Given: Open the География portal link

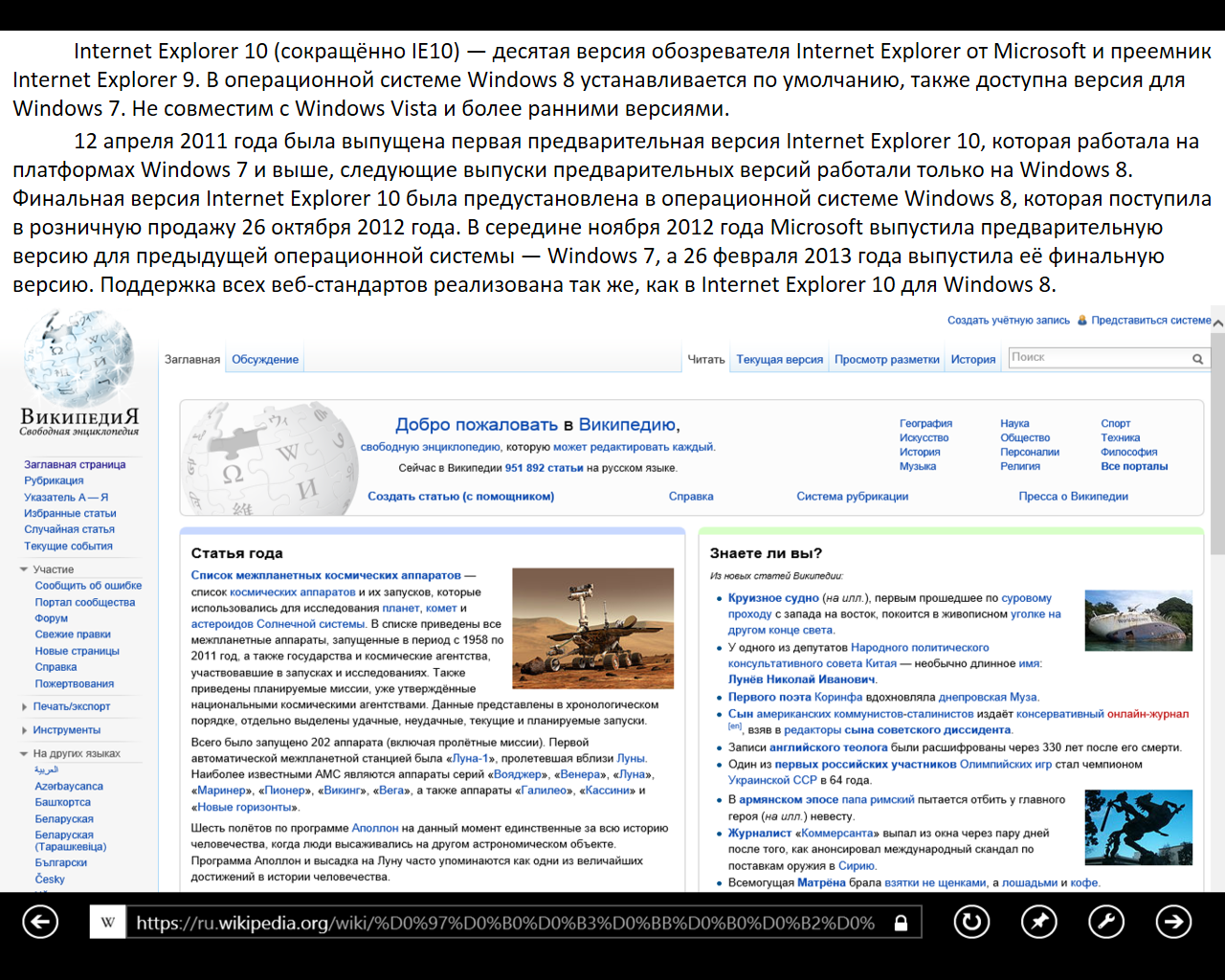Looking at the screenshot, I should [x=925, y=423].
